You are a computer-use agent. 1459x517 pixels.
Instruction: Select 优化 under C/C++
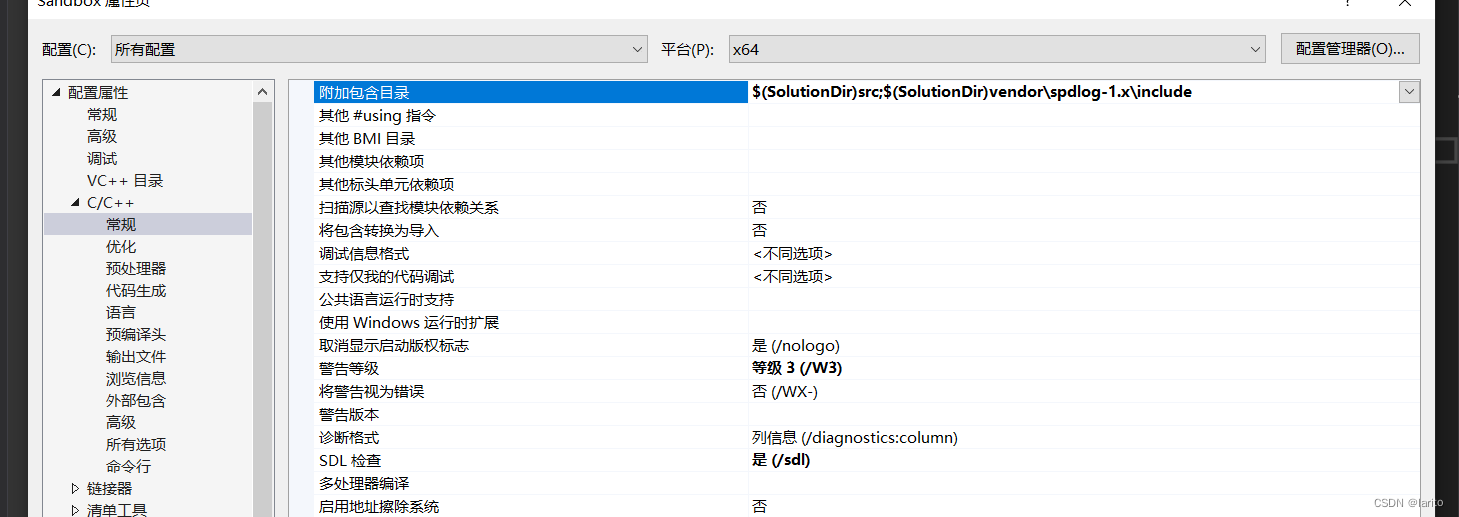point(121,247)
